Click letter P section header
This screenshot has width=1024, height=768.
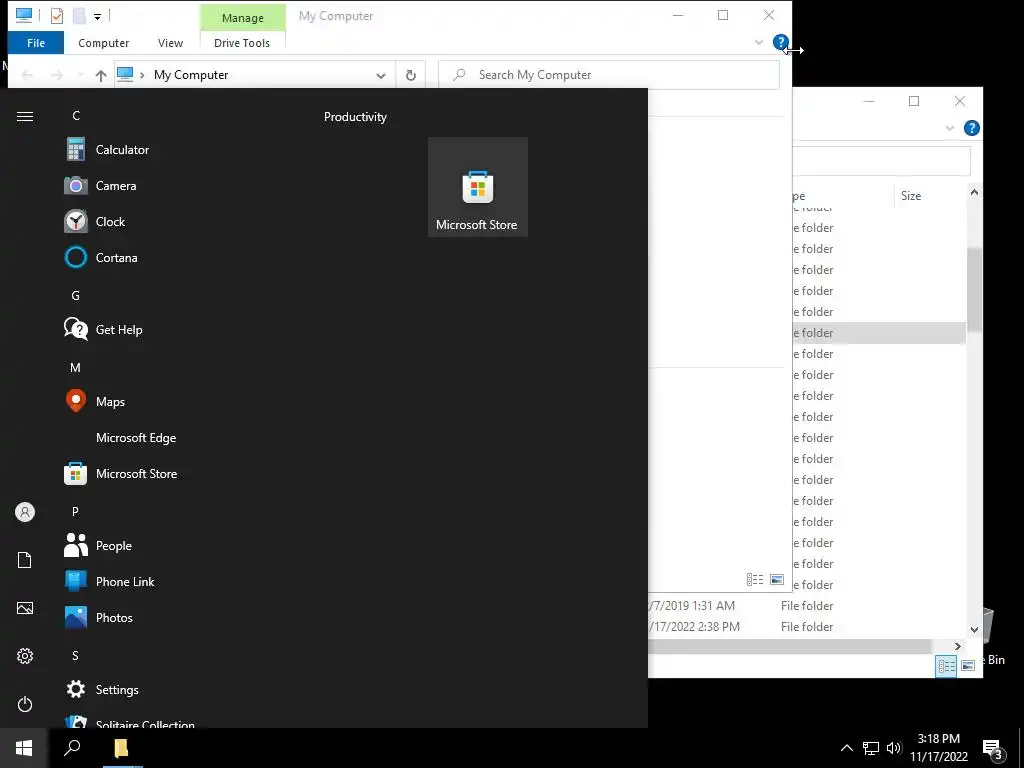[x=76, y=511]
